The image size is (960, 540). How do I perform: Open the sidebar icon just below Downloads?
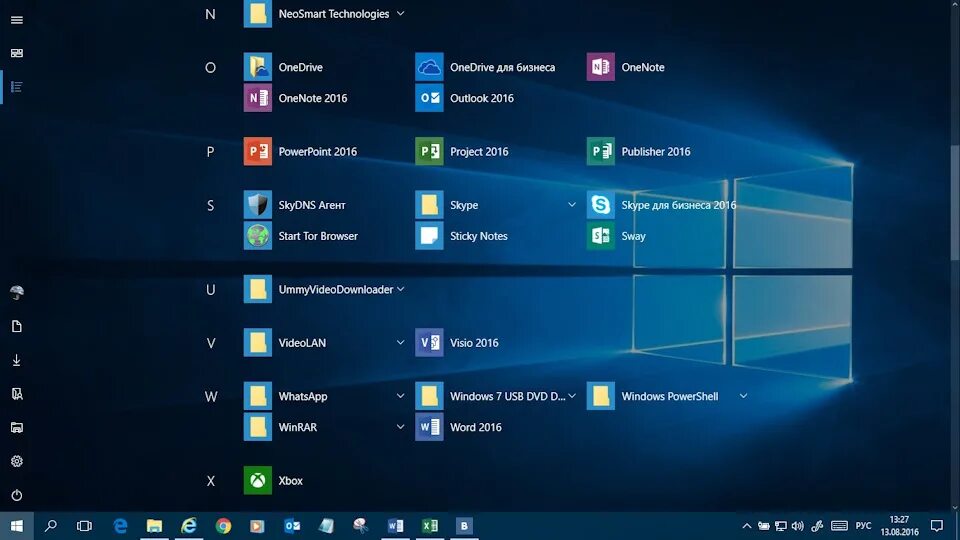[x=17, y=394]
